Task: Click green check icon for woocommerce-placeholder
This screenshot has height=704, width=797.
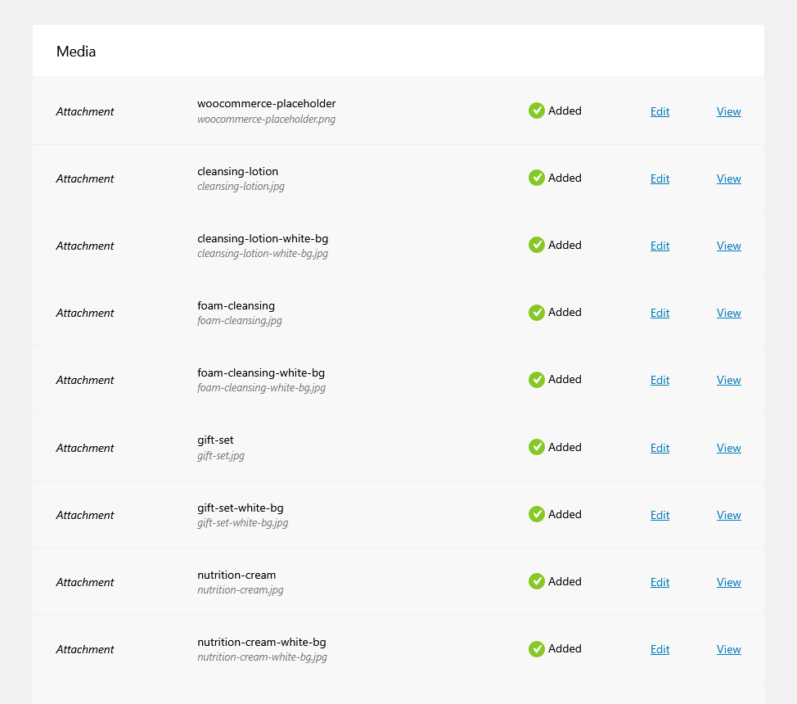Action: pos(536,110)
